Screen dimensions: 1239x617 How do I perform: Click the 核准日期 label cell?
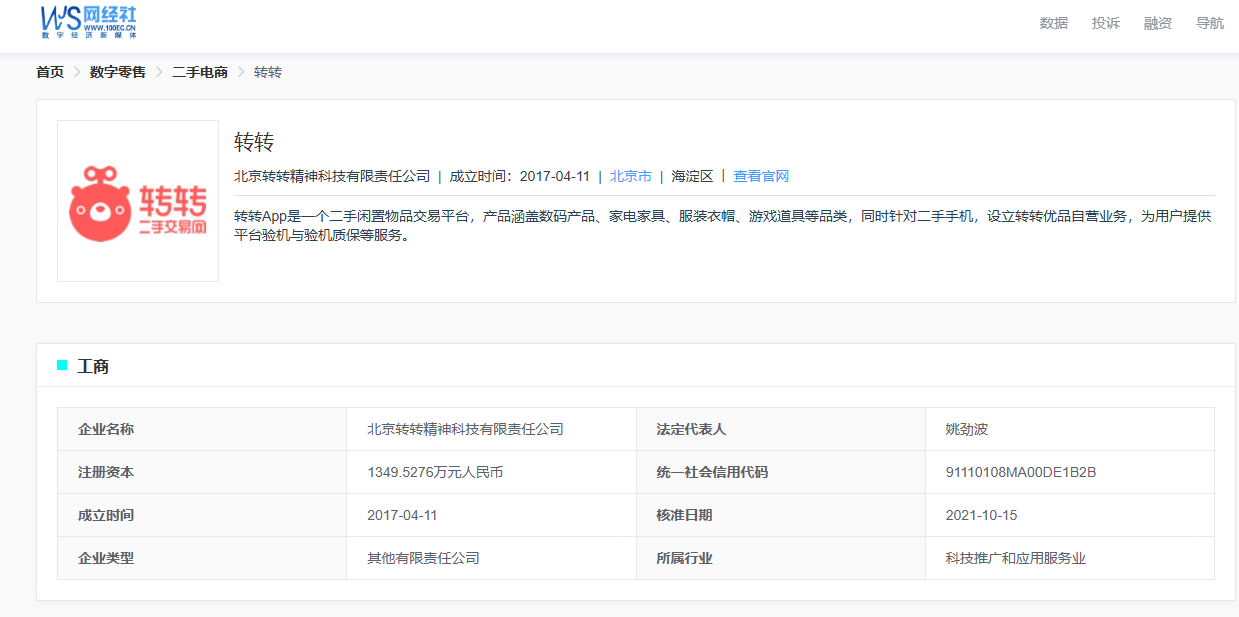pos(781,515)
